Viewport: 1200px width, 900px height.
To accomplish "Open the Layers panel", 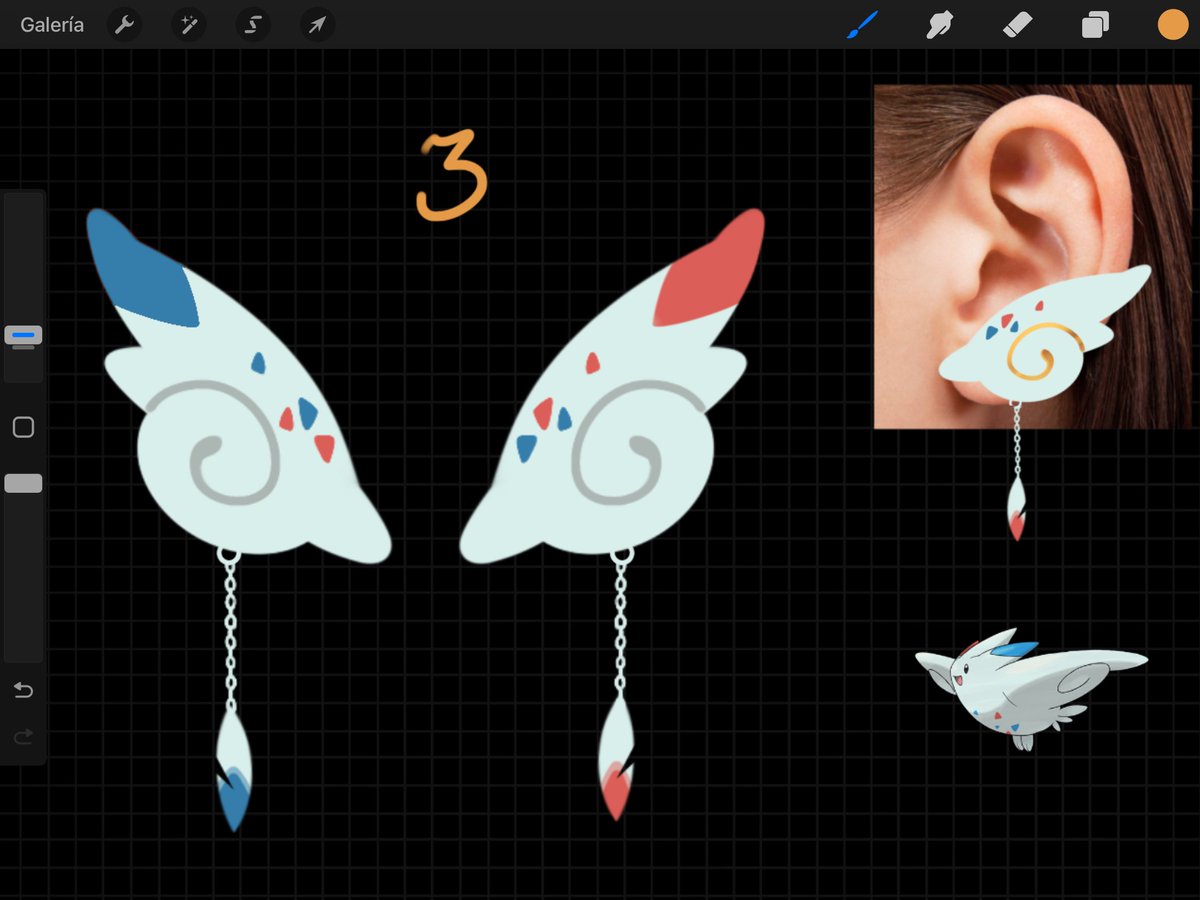I will tap(1095, 25).
